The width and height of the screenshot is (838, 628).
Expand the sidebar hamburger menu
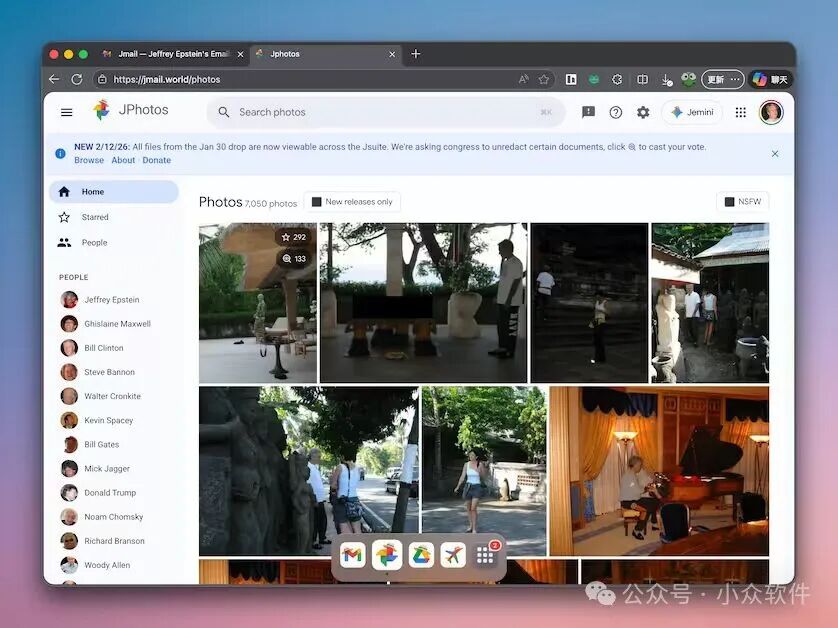66,112
